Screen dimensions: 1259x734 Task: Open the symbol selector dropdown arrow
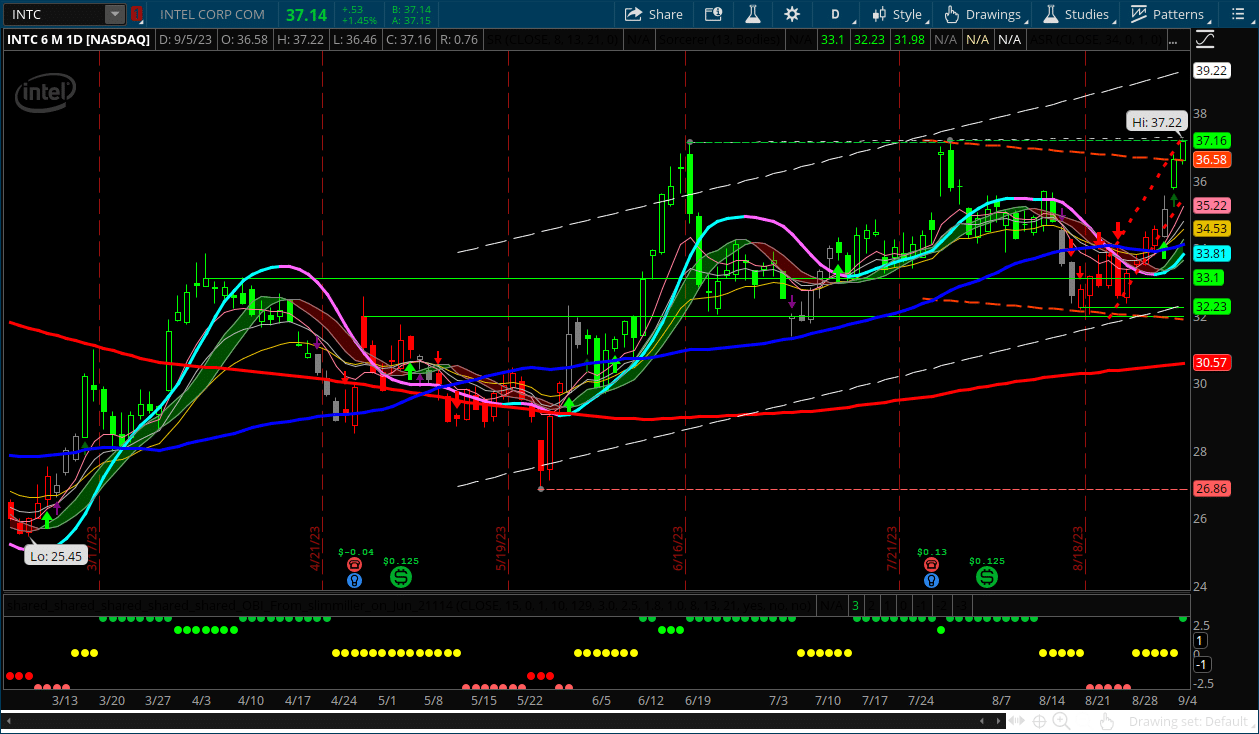tap(115, 15)
